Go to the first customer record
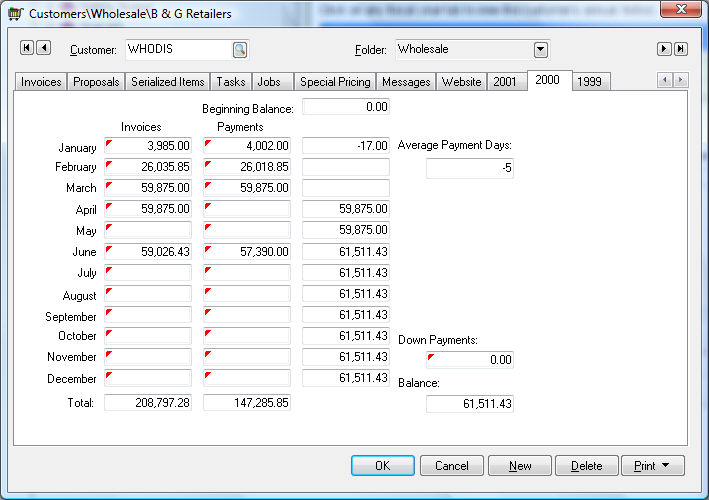Viewport: 709px width, 500px height. [27, 49]
